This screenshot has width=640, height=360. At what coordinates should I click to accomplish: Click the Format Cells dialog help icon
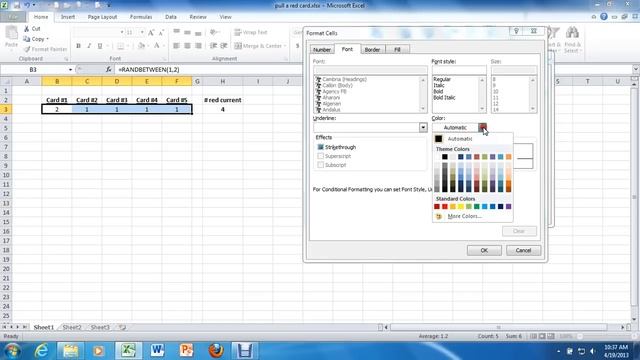(x=516, y=31)
